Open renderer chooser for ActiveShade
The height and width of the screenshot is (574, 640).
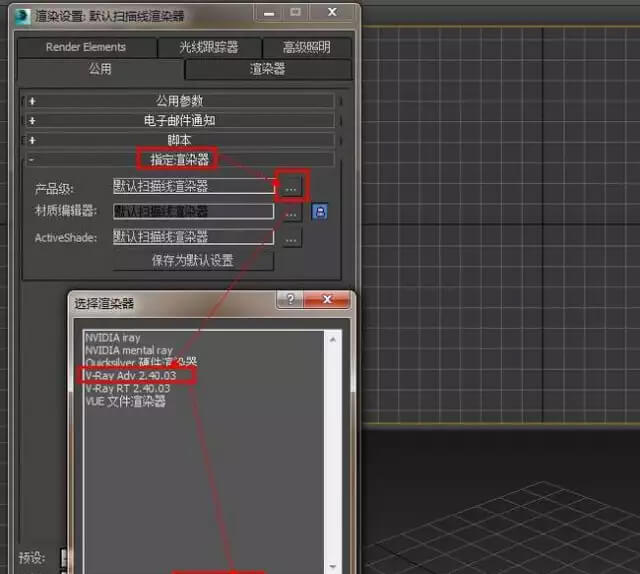pos(291,238)
